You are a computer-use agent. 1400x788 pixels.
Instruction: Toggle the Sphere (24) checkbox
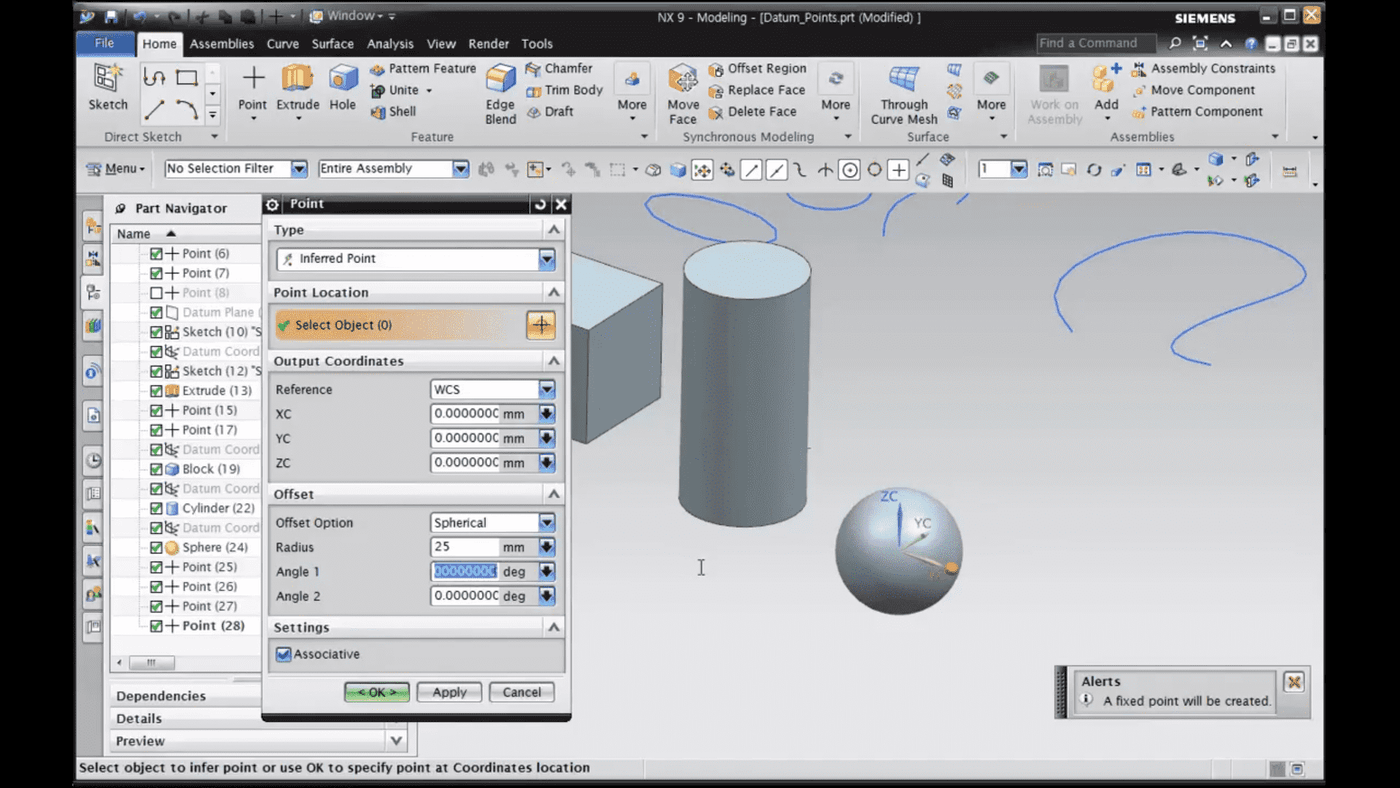pos(156,548)
